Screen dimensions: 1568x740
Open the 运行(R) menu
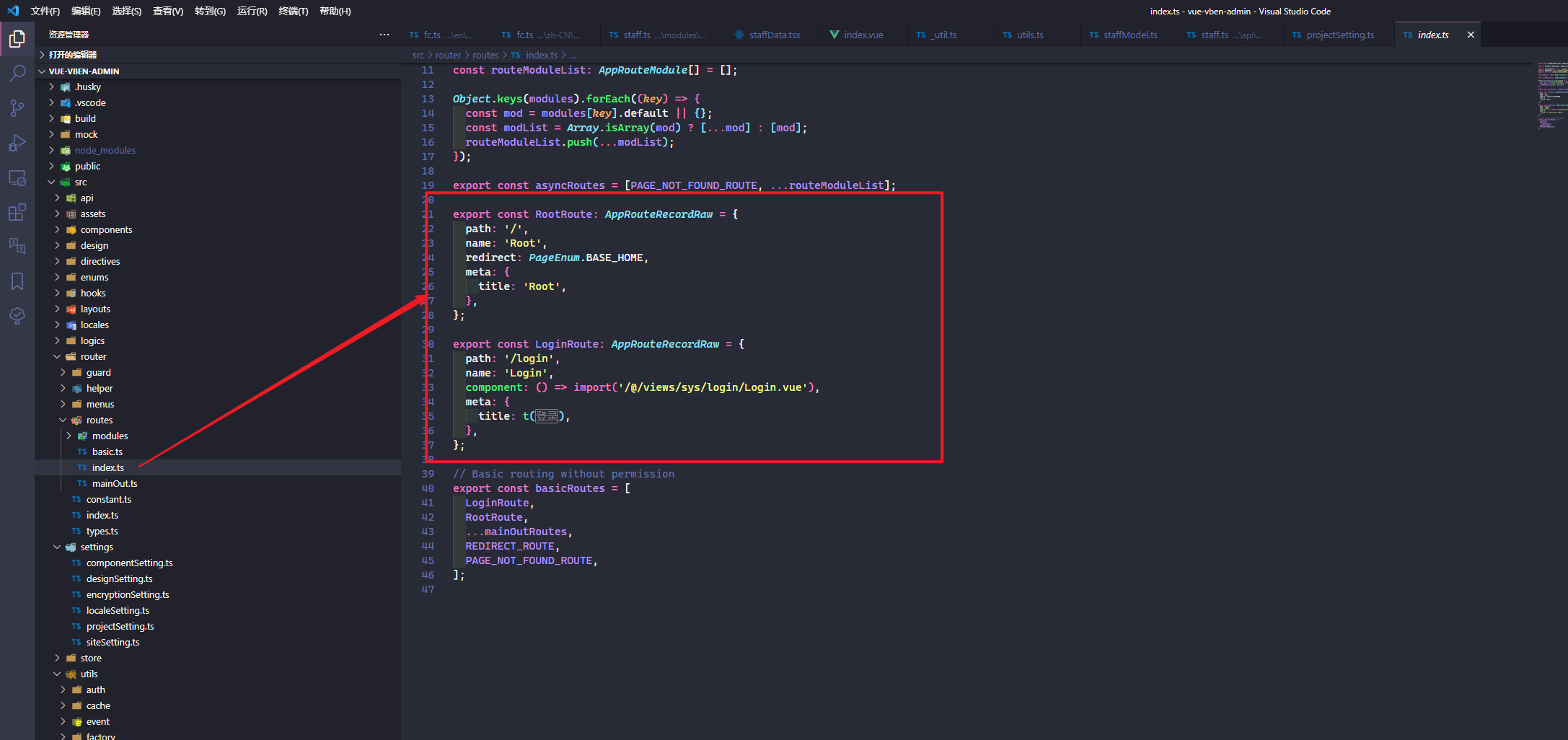(252, 11)
